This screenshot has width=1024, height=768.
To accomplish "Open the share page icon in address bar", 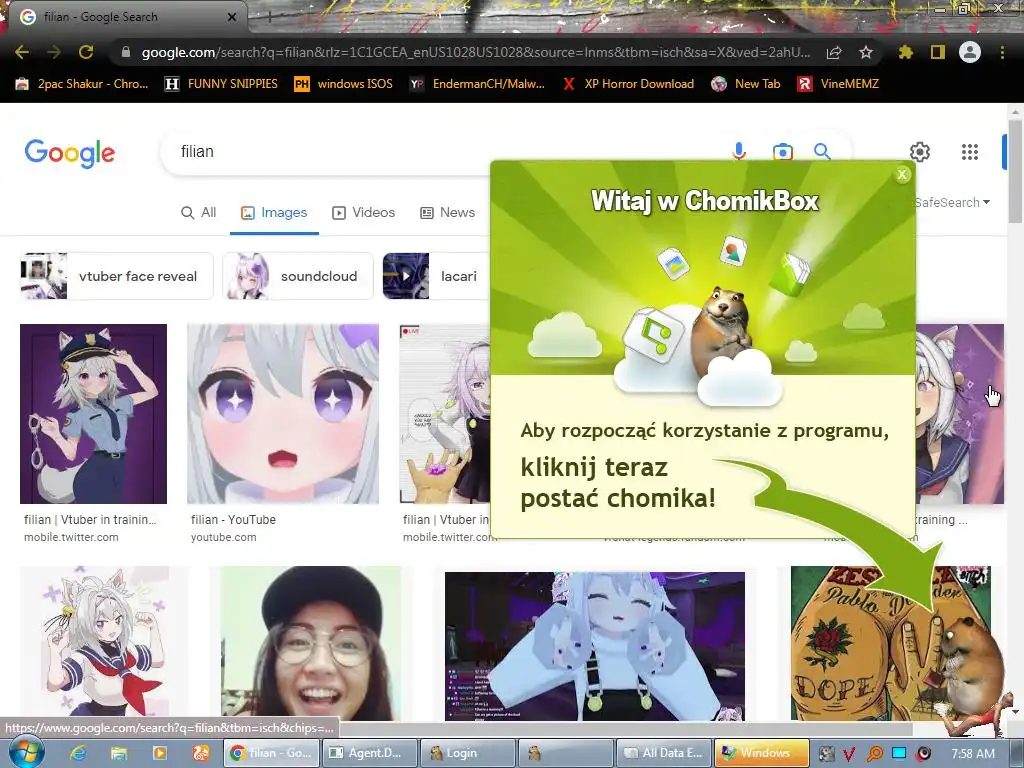I will tap(833, 52).
